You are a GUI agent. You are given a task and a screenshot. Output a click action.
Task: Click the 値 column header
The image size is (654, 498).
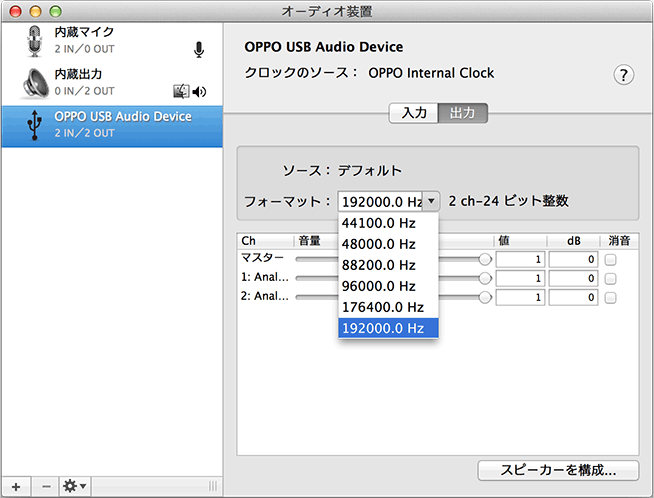[x=520, y=241]
